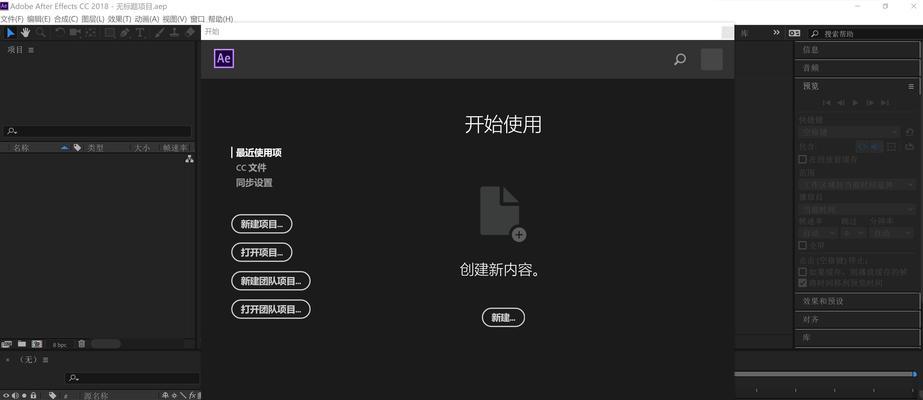Select the Hand tool
Viewport: 923px width, 400px height.
click(26, 32)
